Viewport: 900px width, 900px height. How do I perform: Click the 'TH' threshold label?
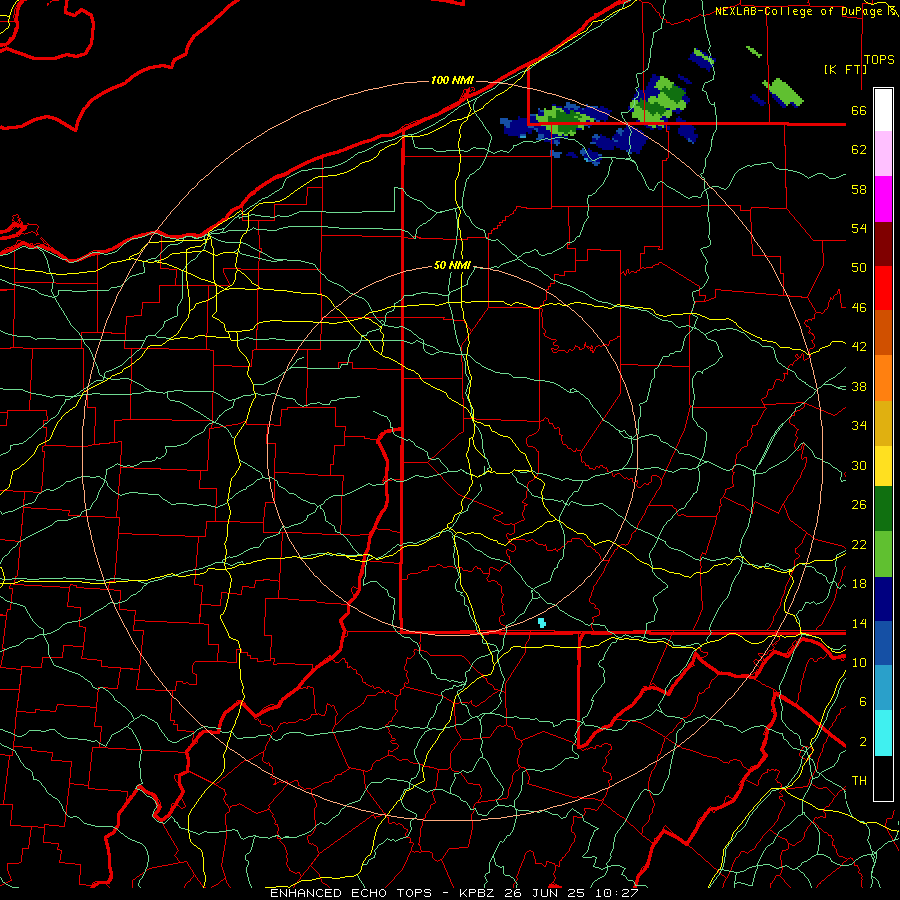[859, 781]
